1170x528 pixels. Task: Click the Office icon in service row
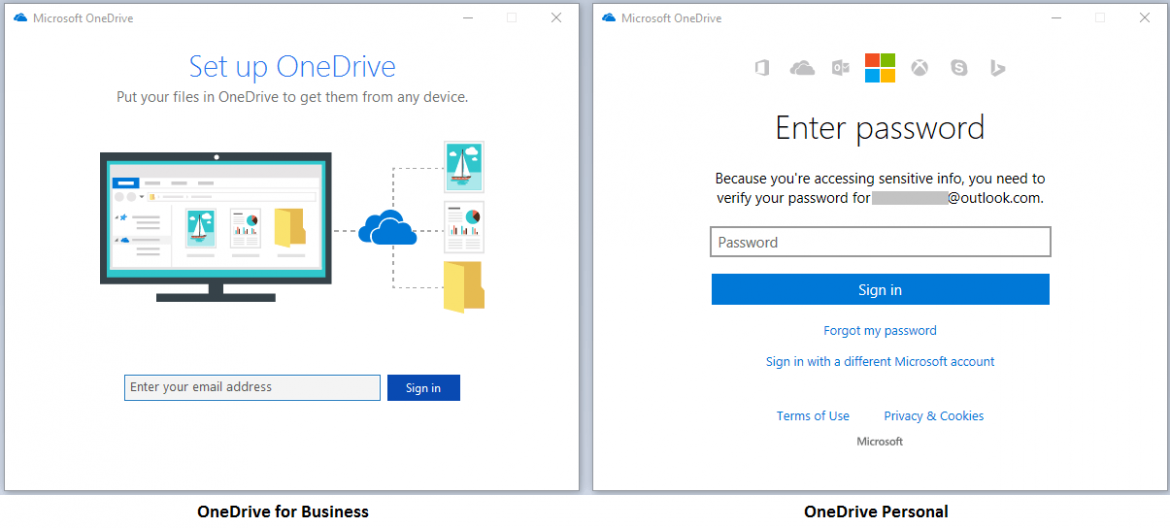coord(761,68)
